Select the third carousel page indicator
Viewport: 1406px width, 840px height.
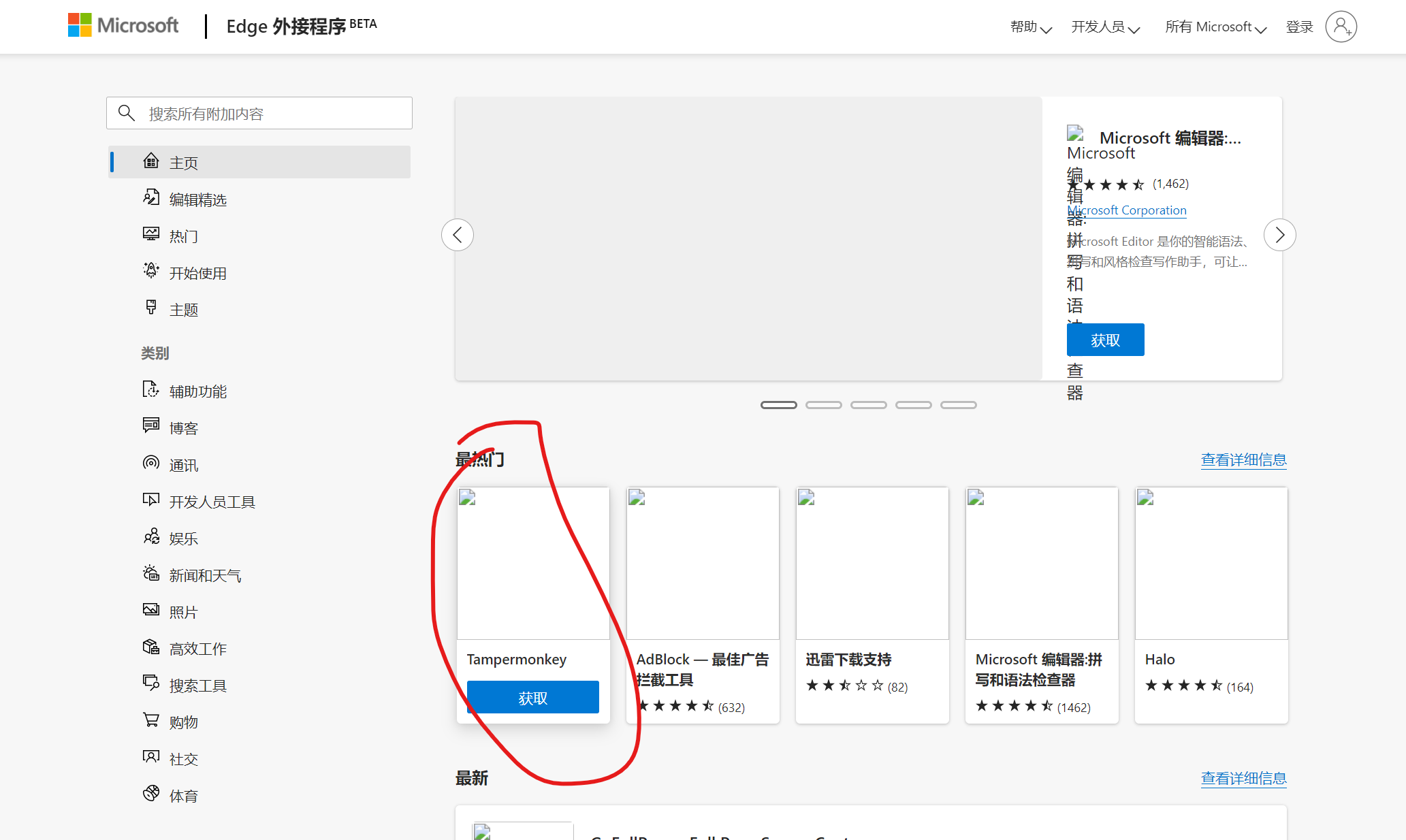868,405
